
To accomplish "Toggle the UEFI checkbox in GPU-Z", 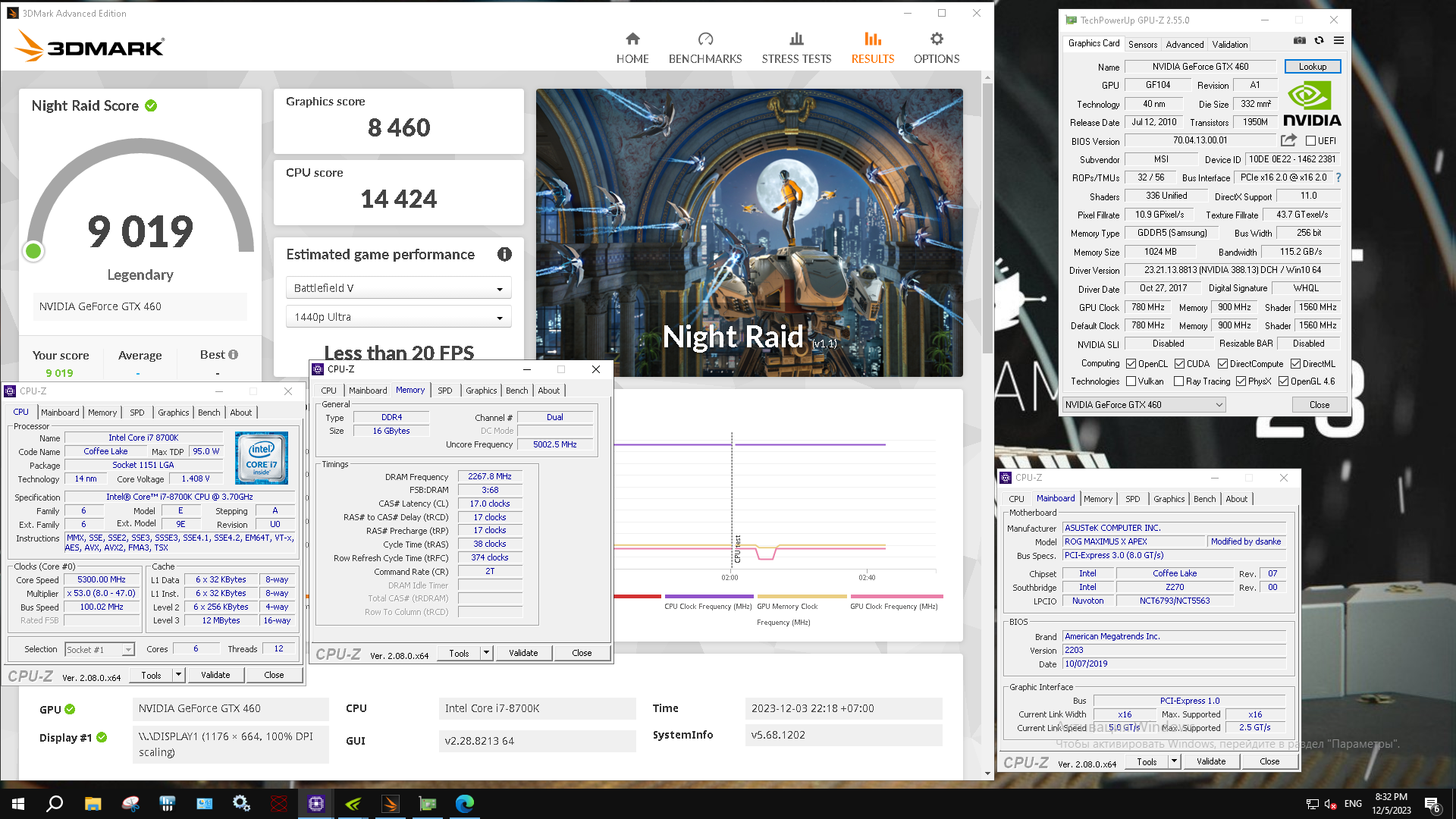I will 1310,141.
